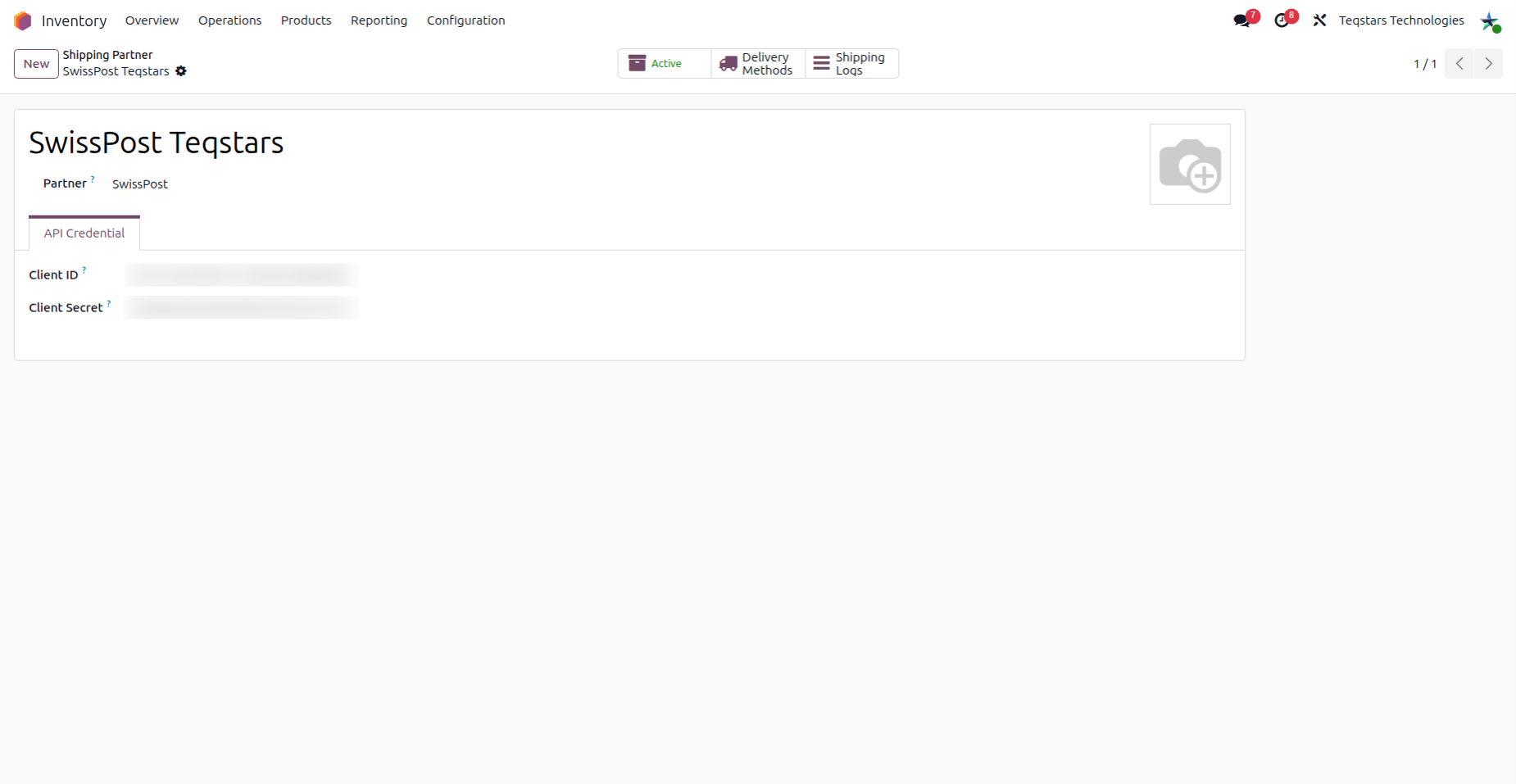The image size is (1516, 784).
Task: Open the Reporting menu
Action: (379, 20)
